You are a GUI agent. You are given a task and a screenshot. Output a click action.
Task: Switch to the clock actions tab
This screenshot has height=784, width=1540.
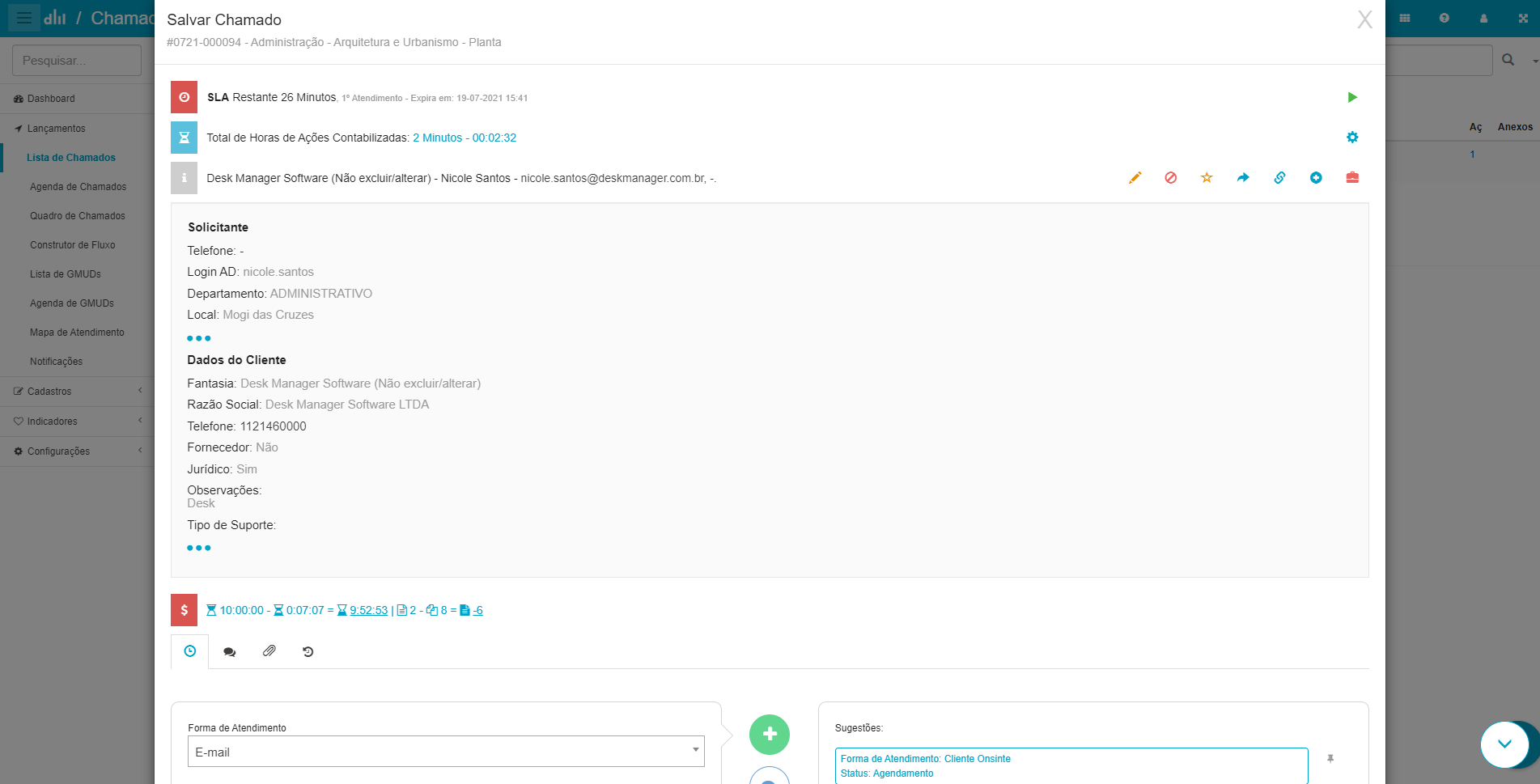(x=190, y=651)
